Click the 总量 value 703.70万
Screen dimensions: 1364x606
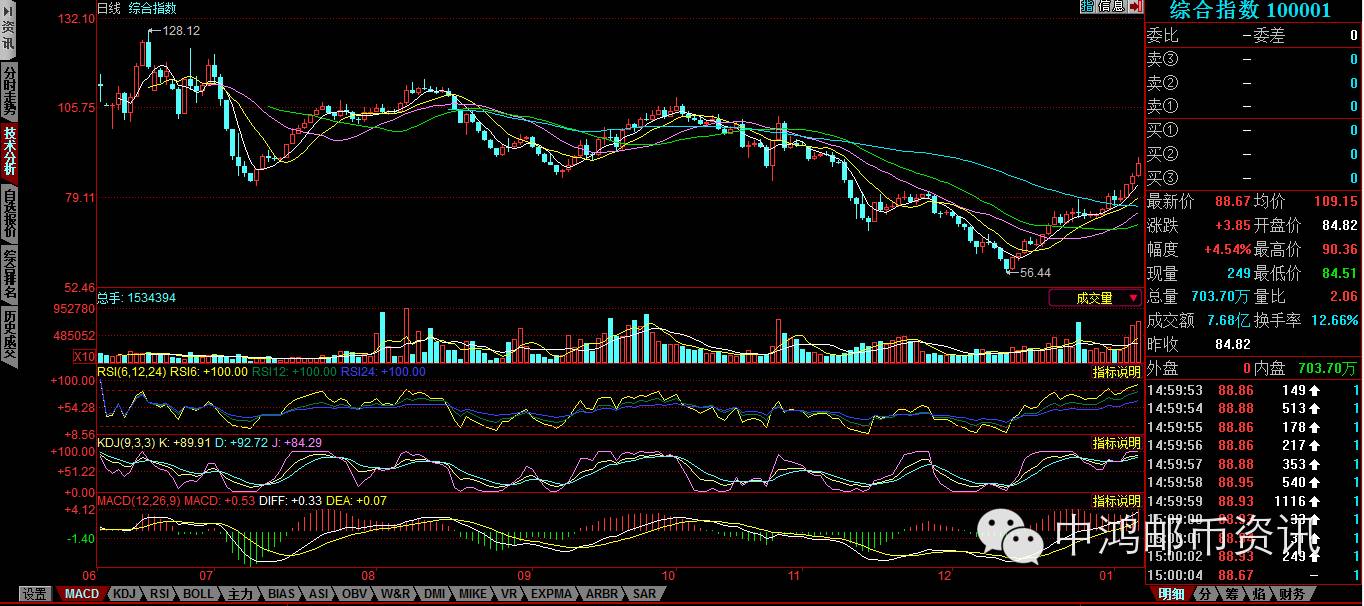[x=1220, y=297]
